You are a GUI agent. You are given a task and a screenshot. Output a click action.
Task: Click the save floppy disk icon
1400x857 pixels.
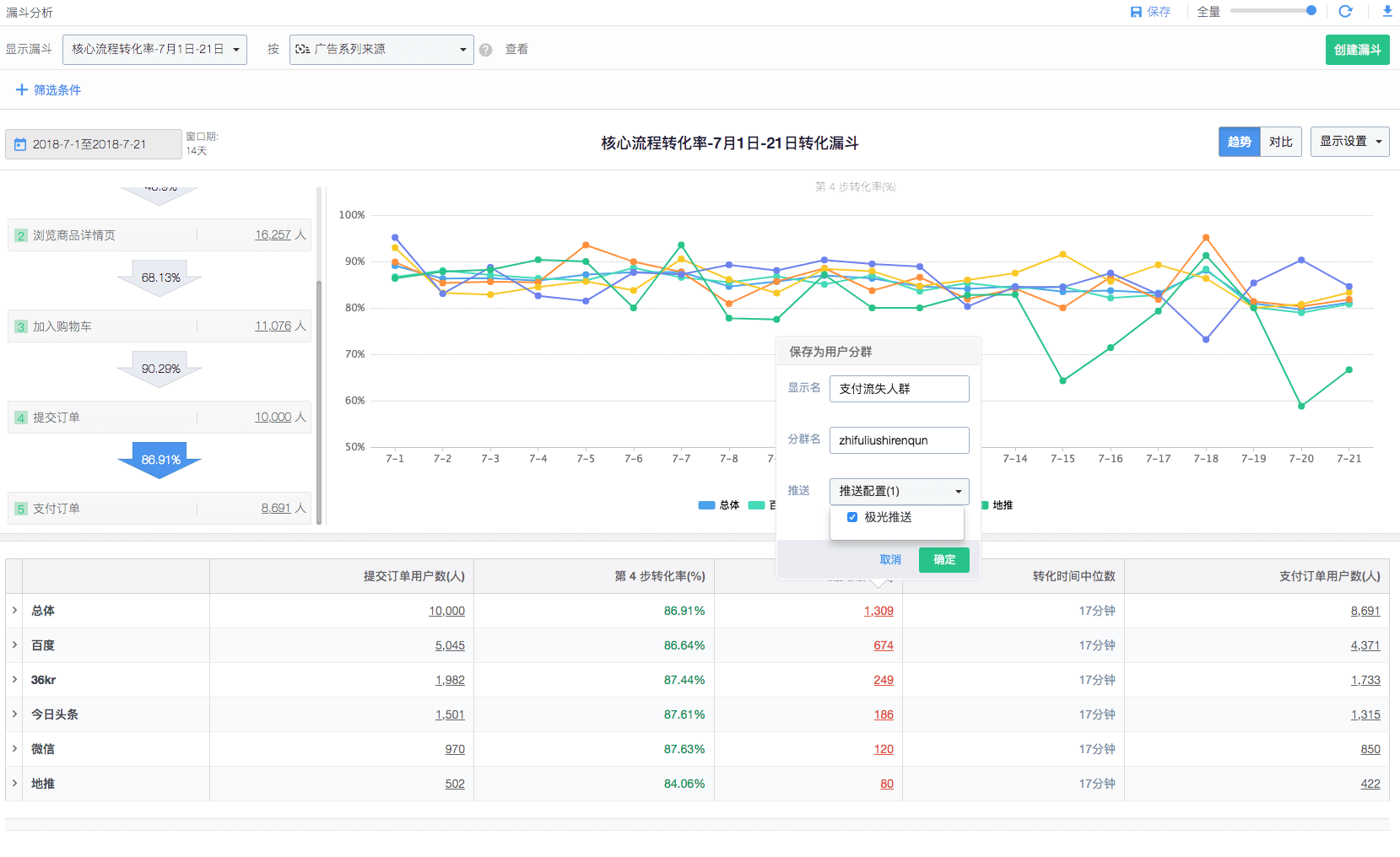(1136, 12)
